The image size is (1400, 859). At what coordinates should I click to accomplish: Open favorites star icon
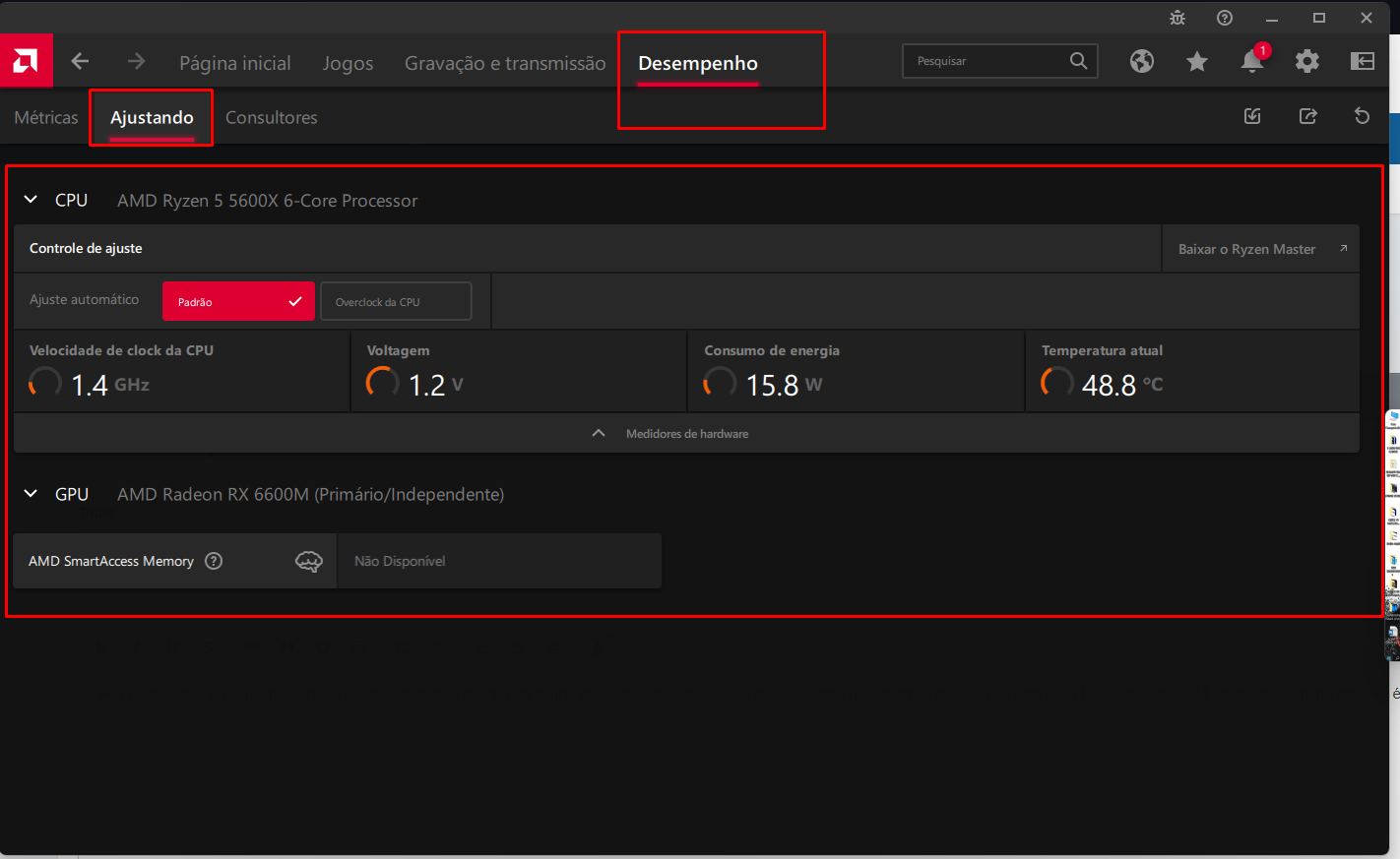(1197, 62)
